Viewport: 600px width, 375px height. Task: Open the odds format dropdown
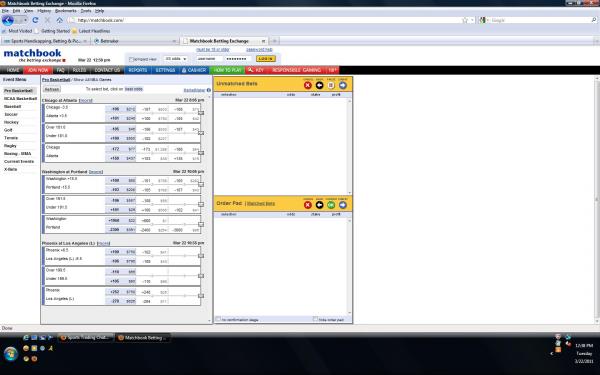pyautogui.click(x=176, y=59)
